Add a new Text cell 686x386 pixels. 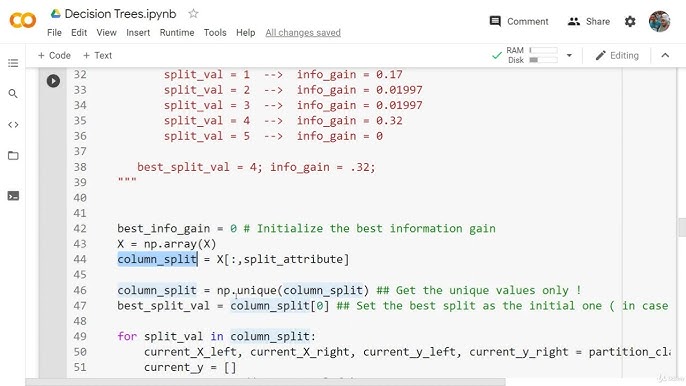tap(97, 56)
